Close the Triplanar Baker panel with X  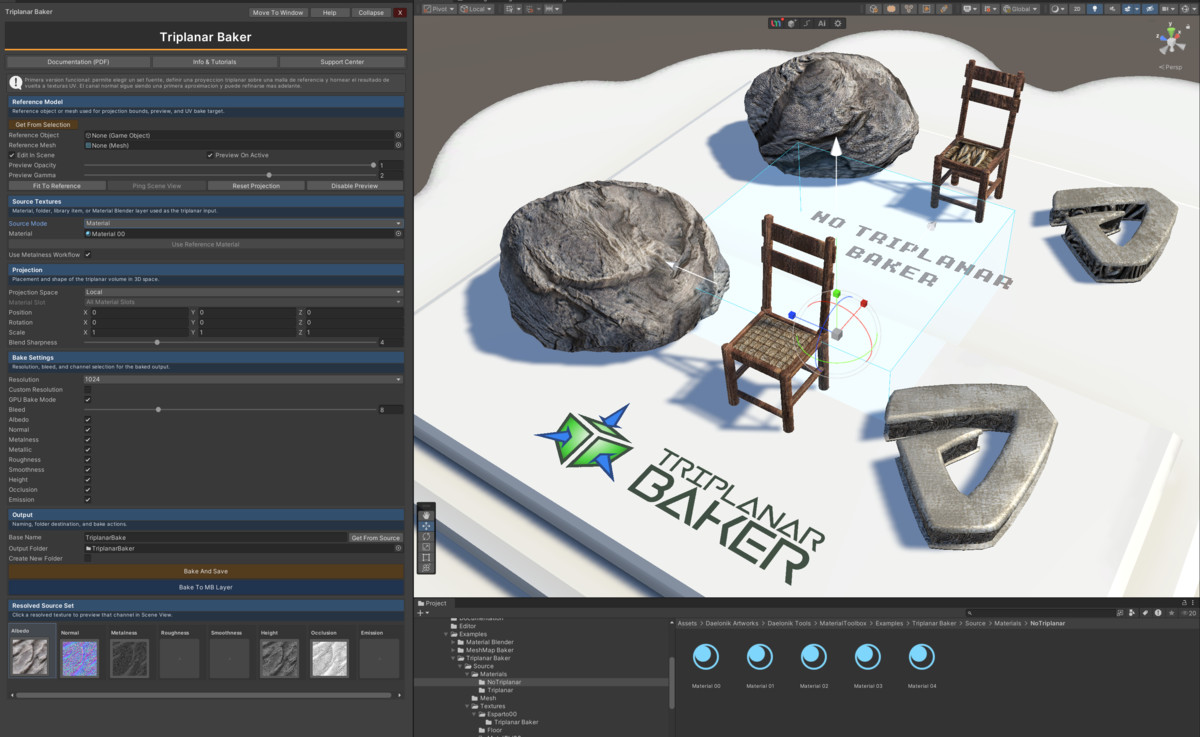[x=400, y=13]
